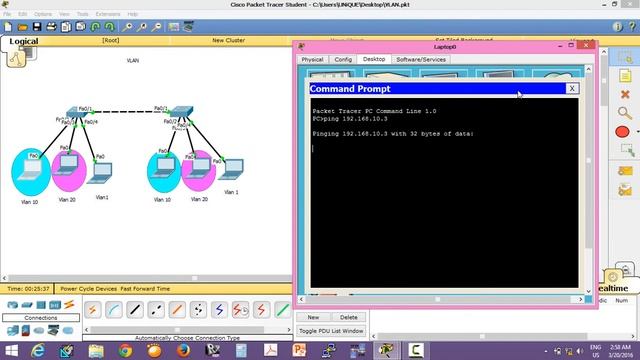
Task: Select the Connections lightning category
Action: tap(69, 304)
